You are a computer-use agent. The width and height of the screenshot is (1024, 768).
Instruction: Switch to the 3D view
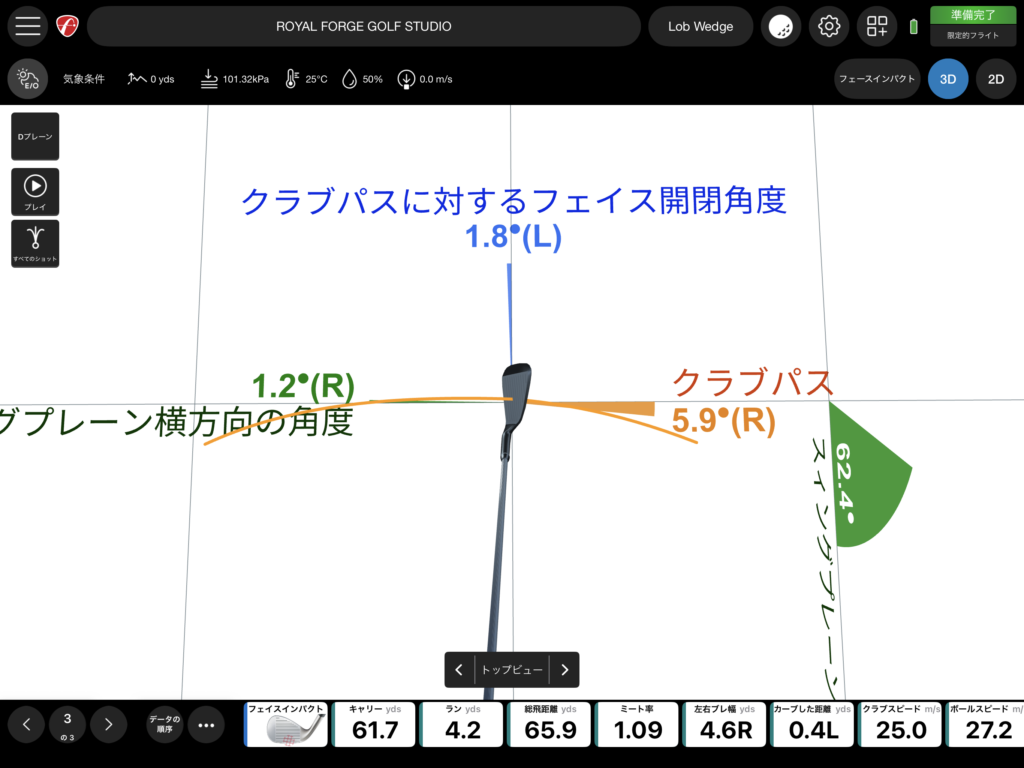pos(947,79)
